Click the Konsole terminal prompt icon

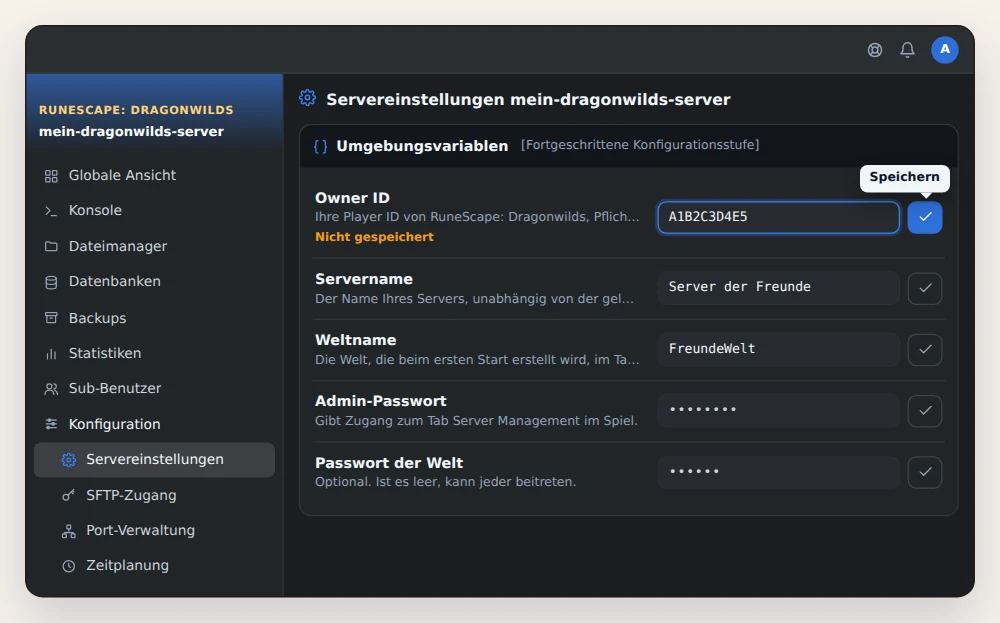click(51, 210)
